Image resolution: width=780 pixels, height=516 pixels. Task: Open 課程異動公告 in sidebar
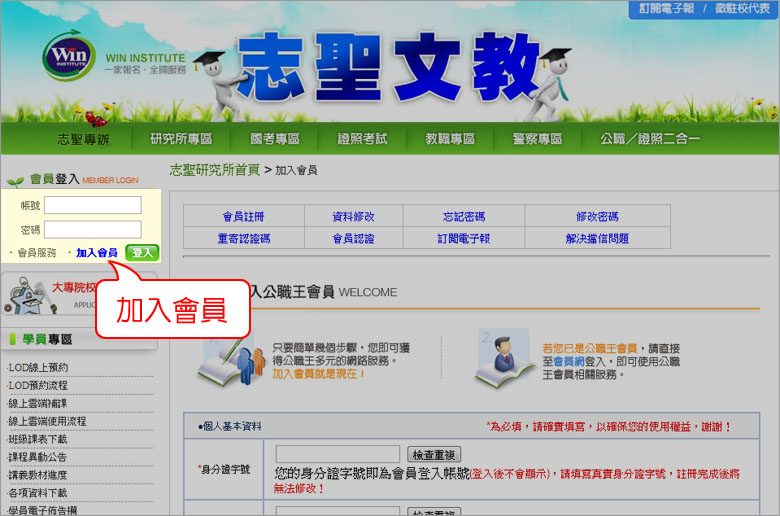(x=37, y=457)
